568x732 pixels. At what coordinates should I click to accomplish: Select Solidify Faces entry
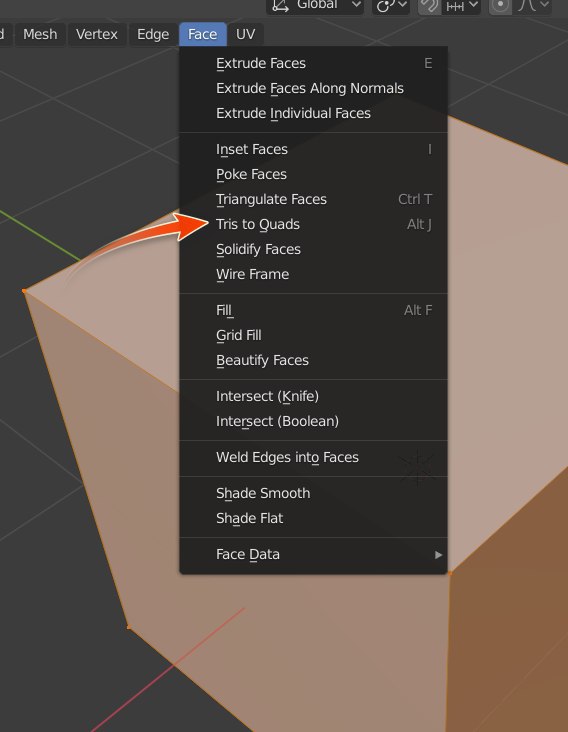(x=313, y=249)
